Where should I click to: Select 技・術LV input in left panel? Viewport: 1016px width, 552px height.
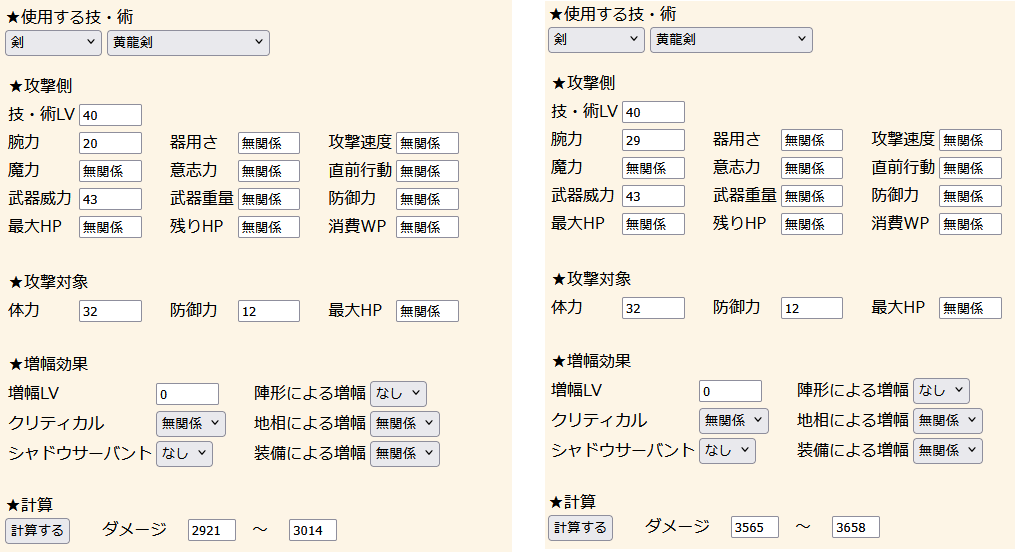[110, 115]
